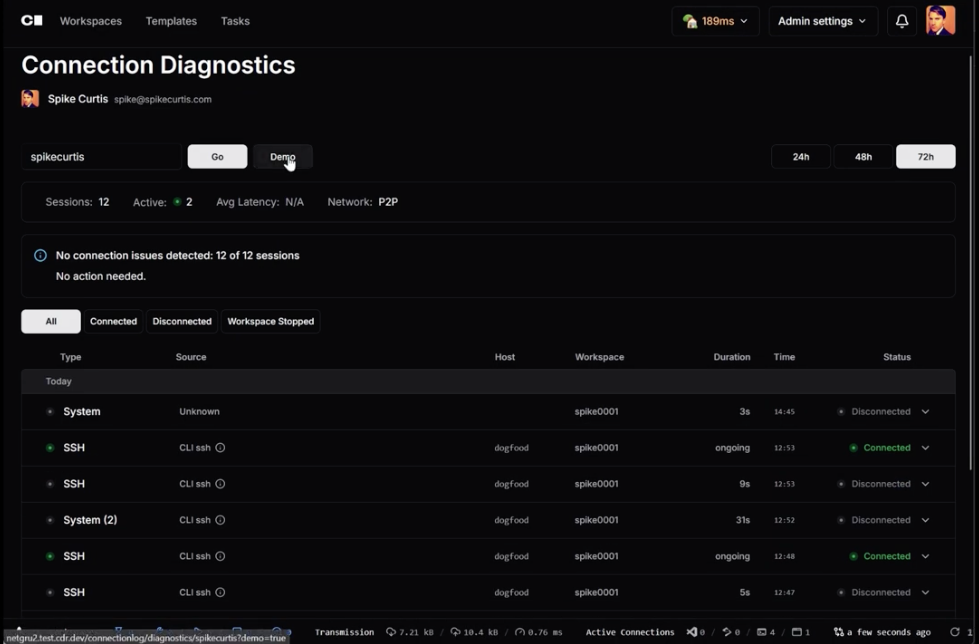The width and height of the screenshot is (979, 644).
Task: Select the 24h time range
Action: tap(801, 157)
